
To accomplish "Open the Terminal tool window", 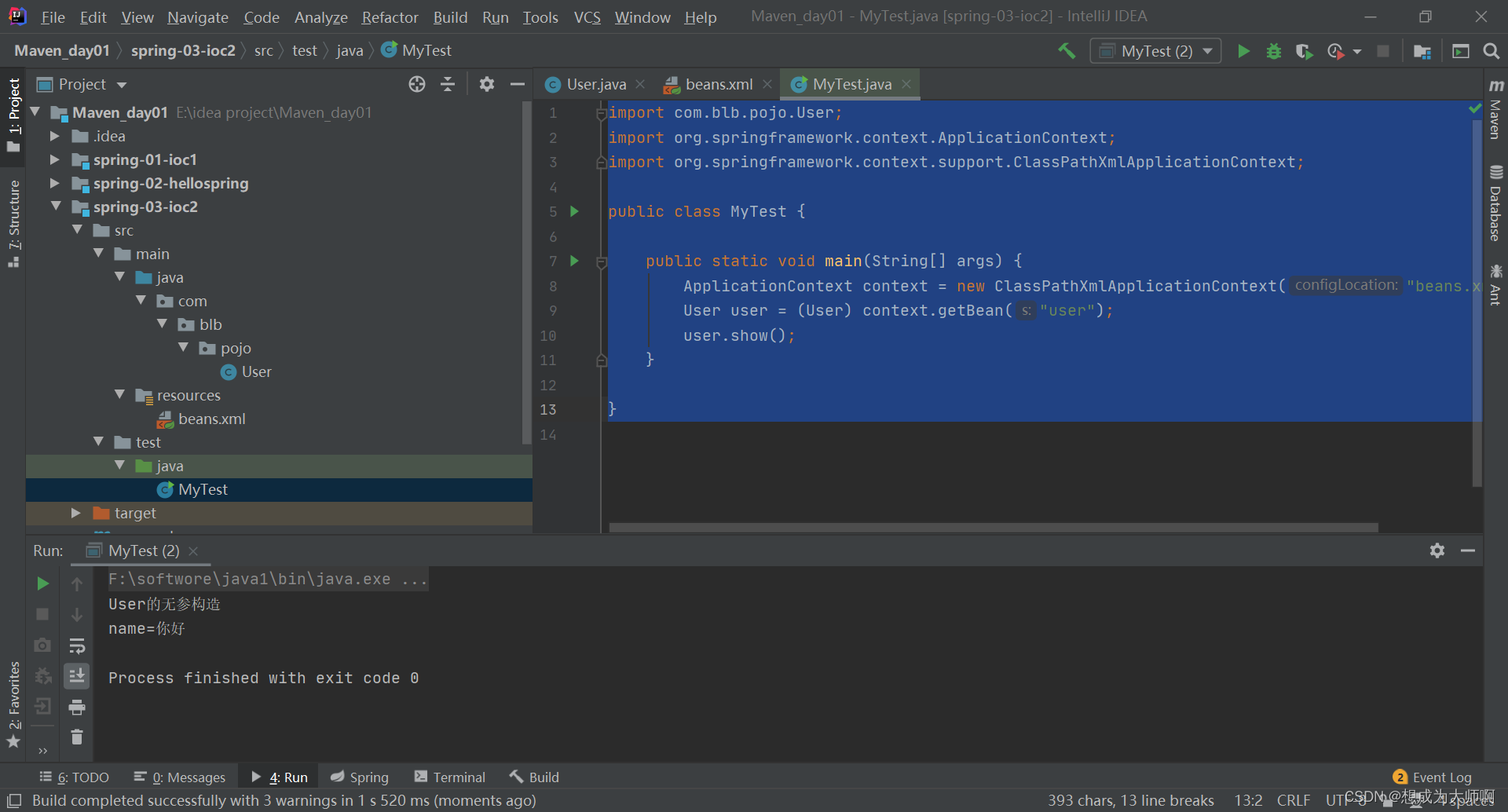I will click(450, 777).
